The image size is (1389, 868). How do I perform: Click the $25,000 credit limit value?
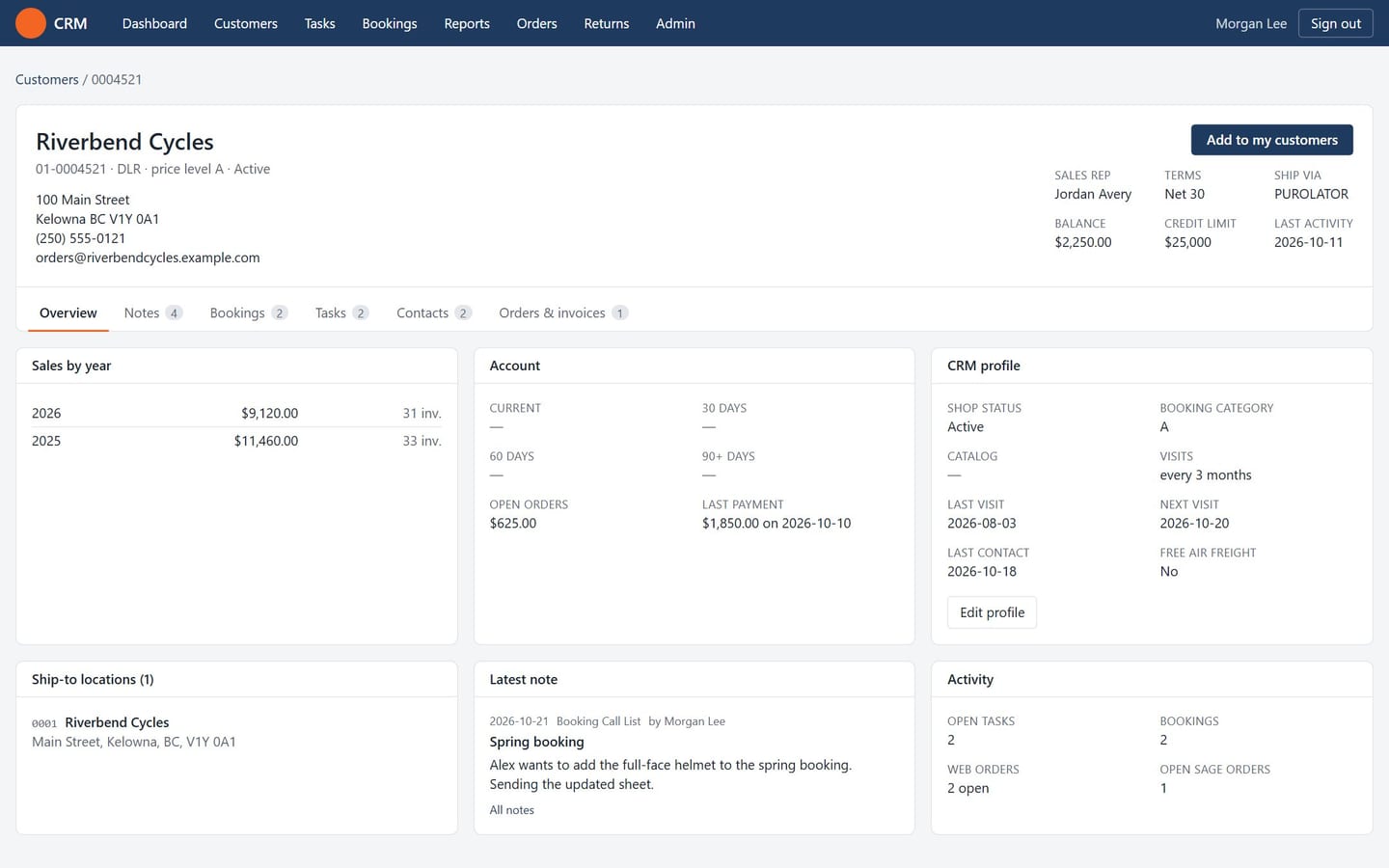[x=1187, y=242]
